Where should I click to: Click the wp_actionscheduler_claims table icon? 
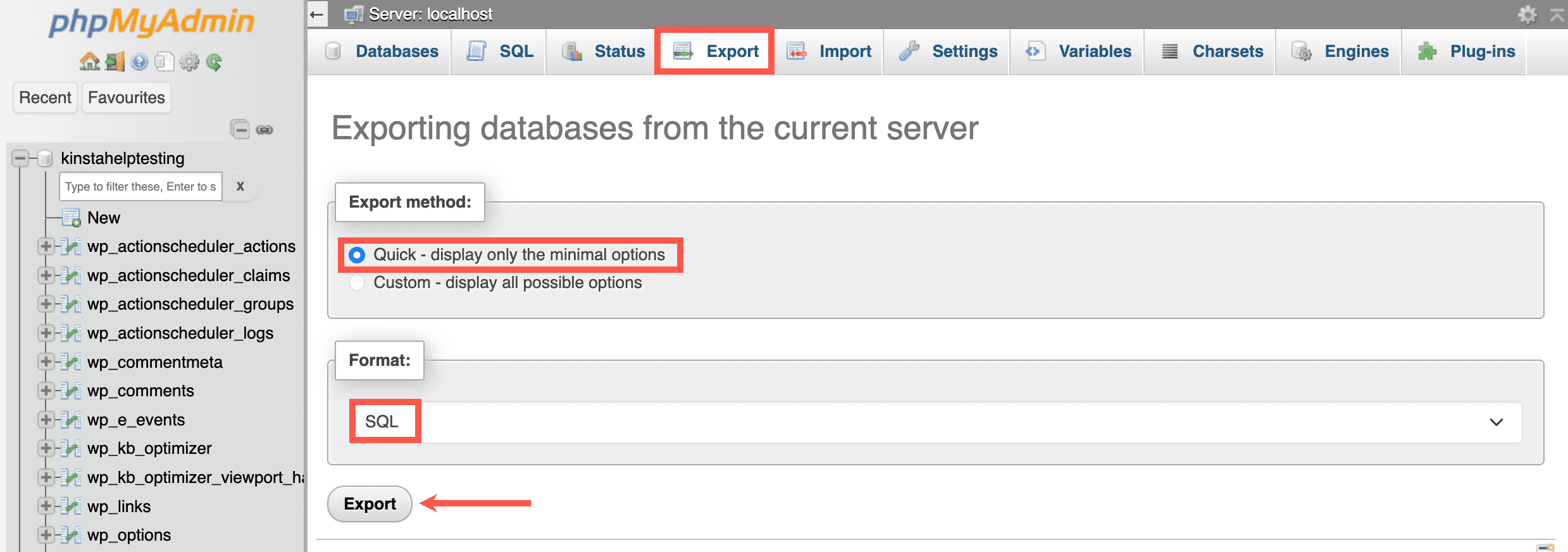[x=72, y=275]
